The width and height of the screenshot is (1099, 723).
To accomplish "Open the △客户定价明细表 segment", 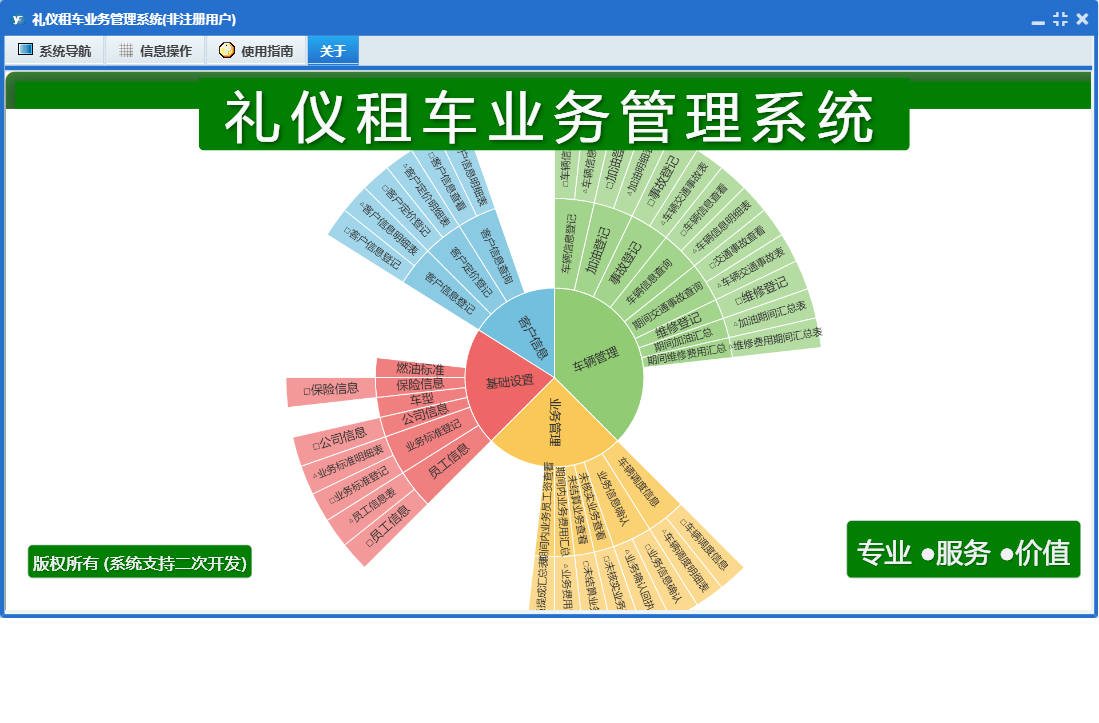I will [x=423, y=194].
